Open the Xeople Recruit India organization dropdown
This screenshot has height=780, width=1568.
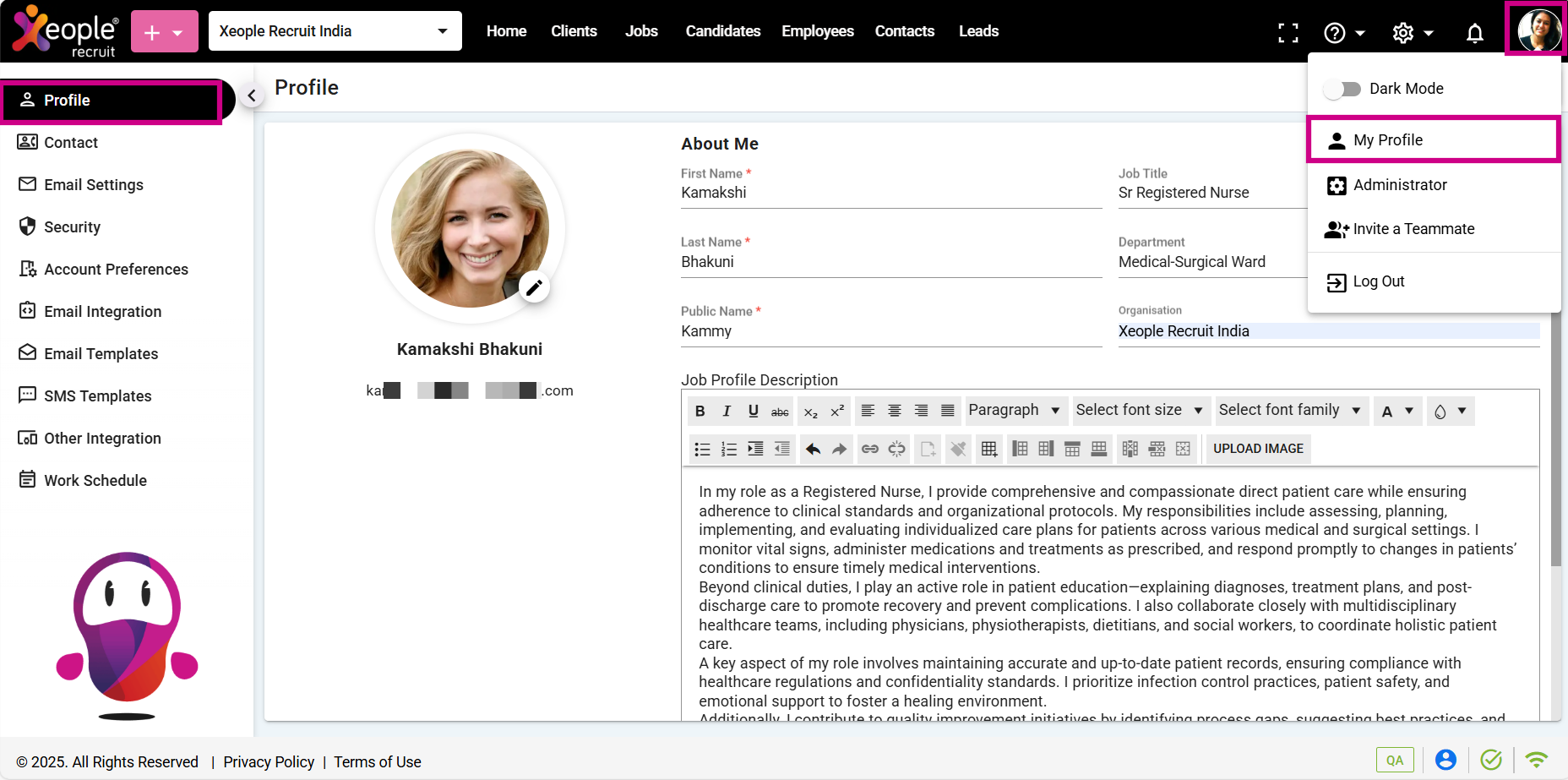pyautogui.click(x=335, y=31)
